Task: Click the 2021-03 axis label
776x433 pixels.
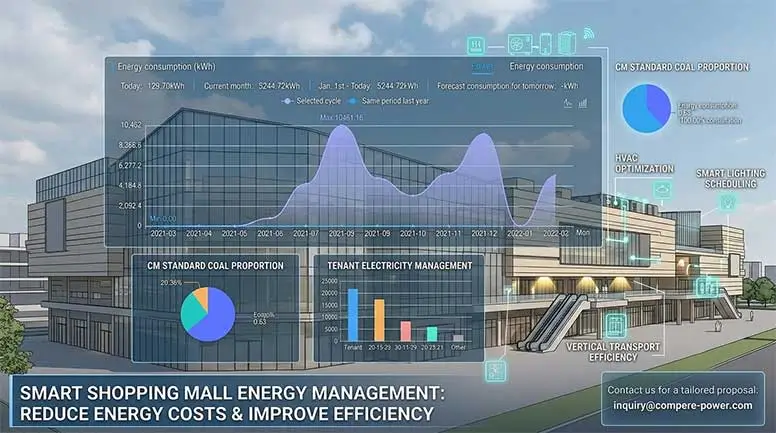Action: pos(163,233)
